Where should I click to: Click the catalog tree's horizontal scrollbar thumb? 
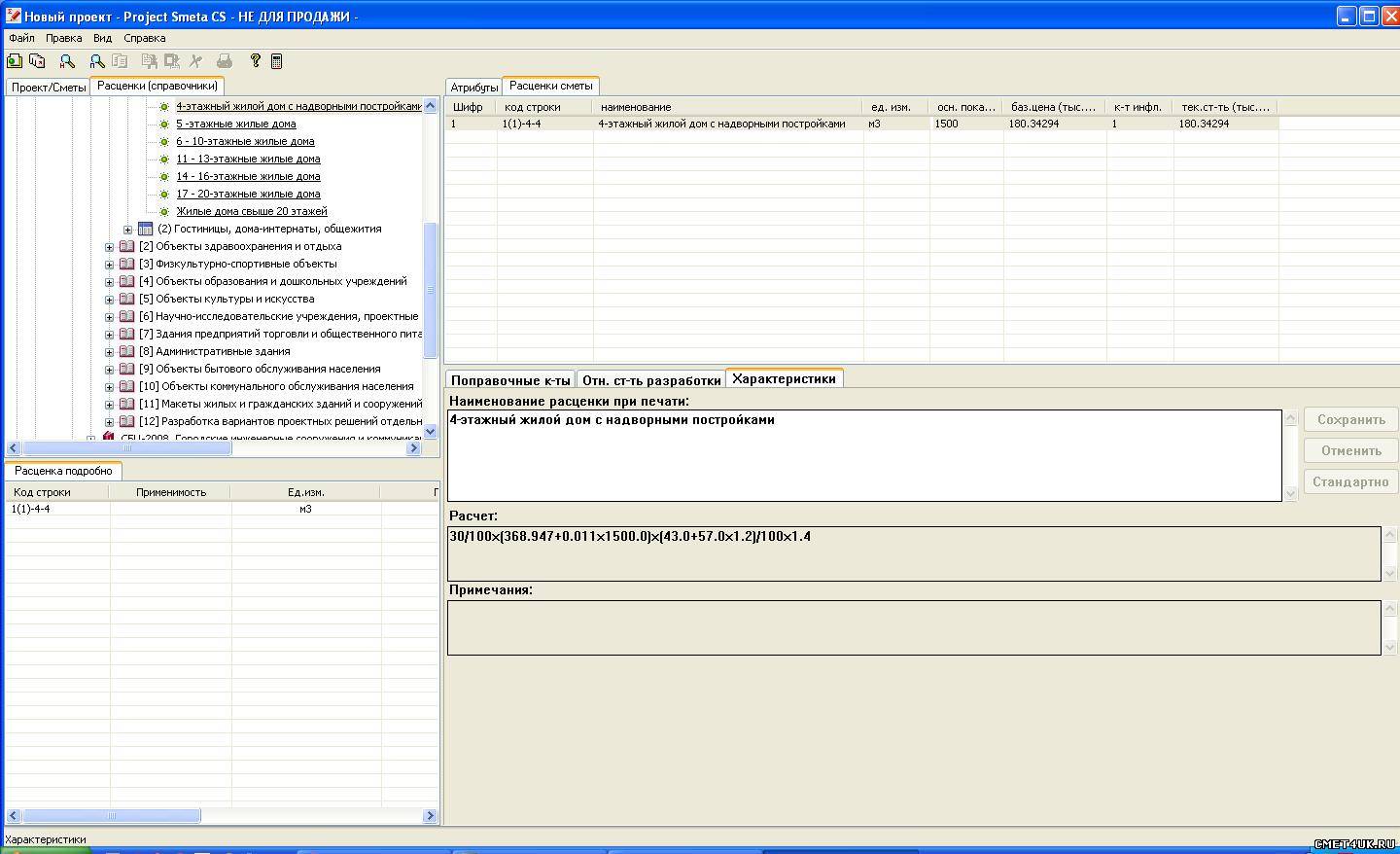coord(126,448)
